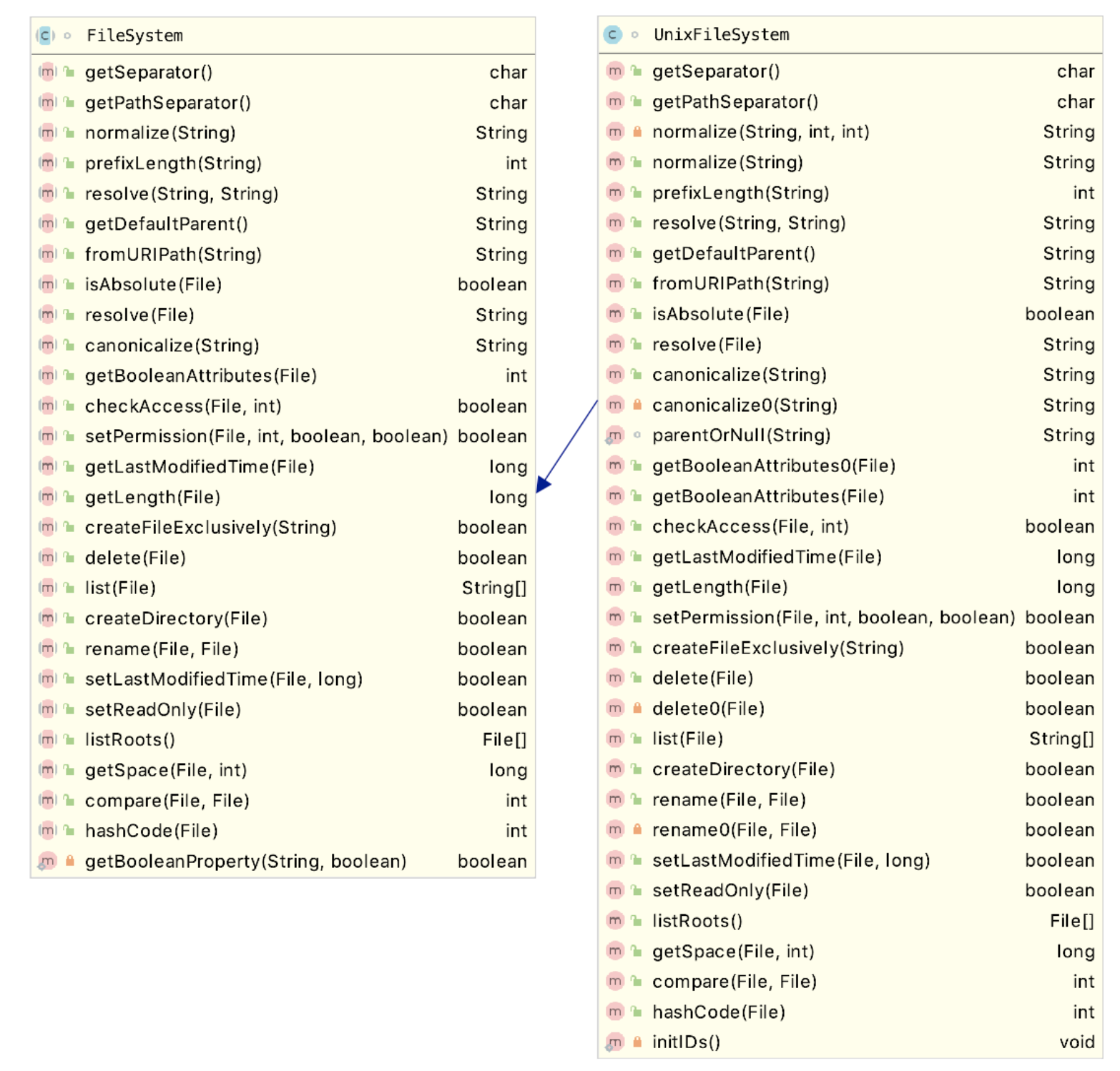This screenshot has height=1071, width=1120.
Task: Select hashCode(File) in the FileSystem class
Action: 151,830
